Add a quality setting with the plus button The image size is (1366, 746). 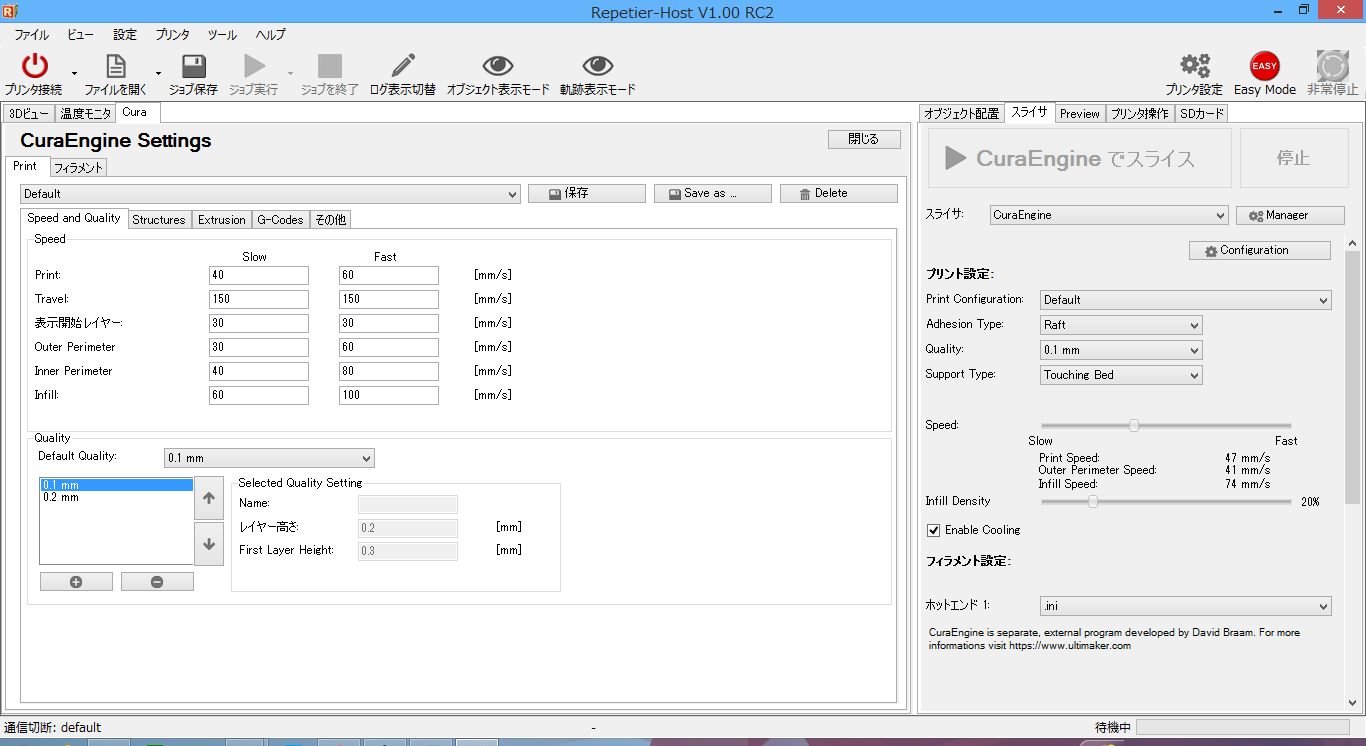pos(76,582)
